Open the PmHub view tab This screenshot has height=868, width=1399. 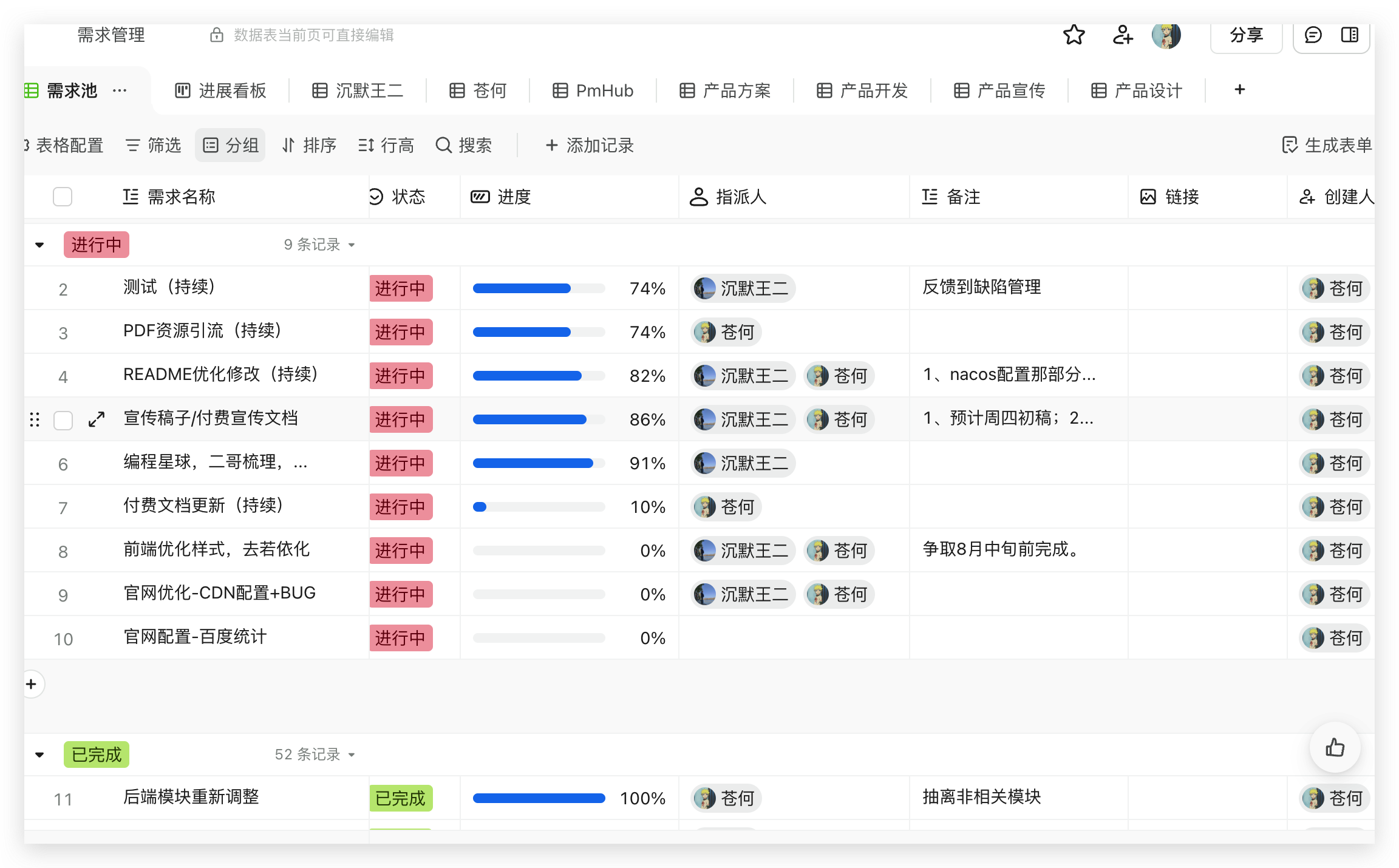click(x=593, y=90)
